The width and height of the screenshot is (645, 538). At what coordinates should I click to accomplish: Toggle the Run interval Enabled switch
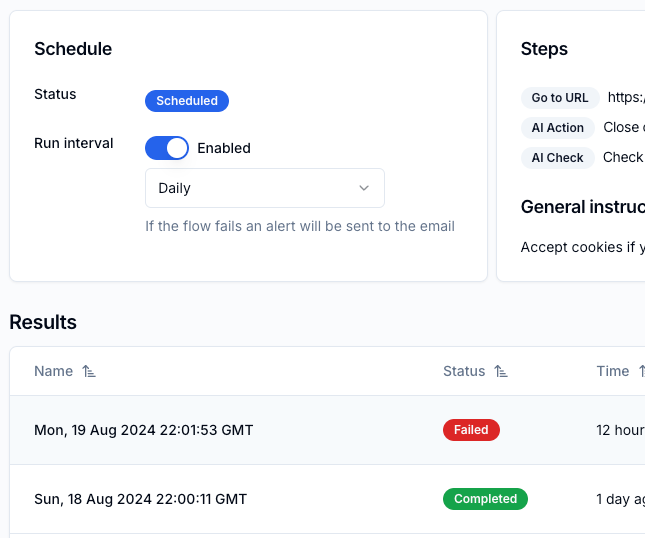point(167,148)
